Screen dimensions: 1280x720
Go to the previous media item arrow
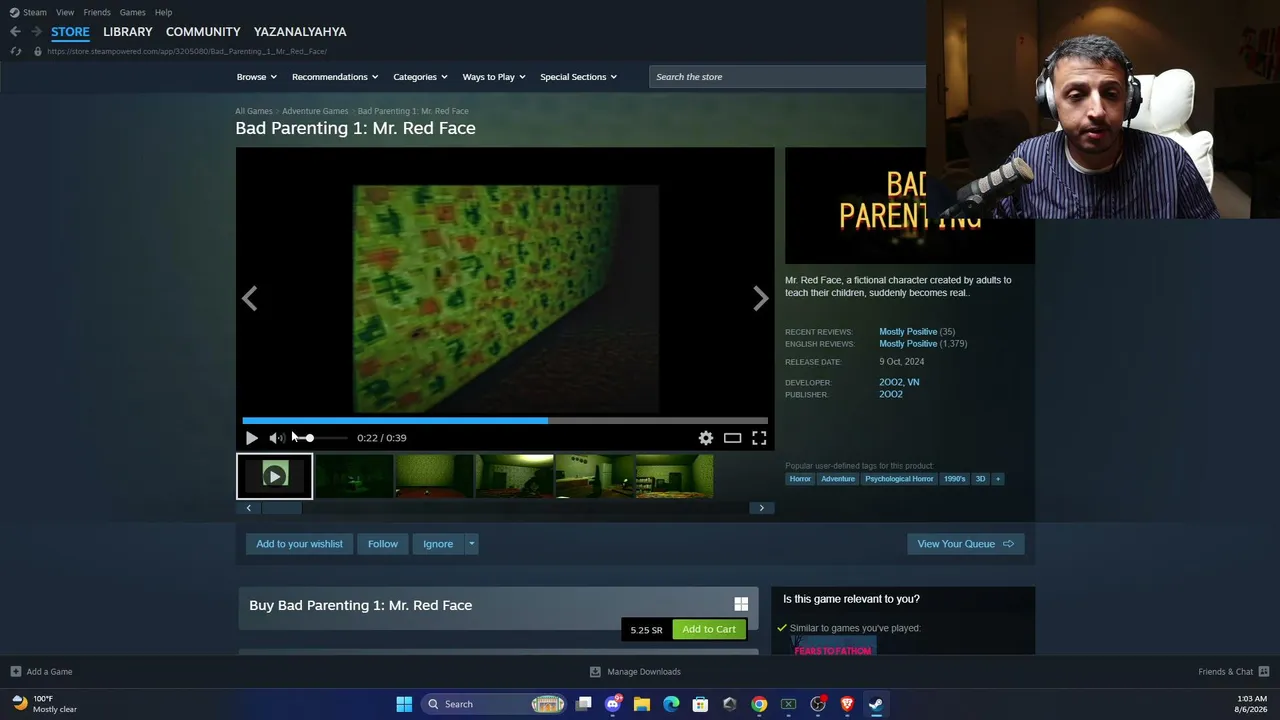pos(250,298)
